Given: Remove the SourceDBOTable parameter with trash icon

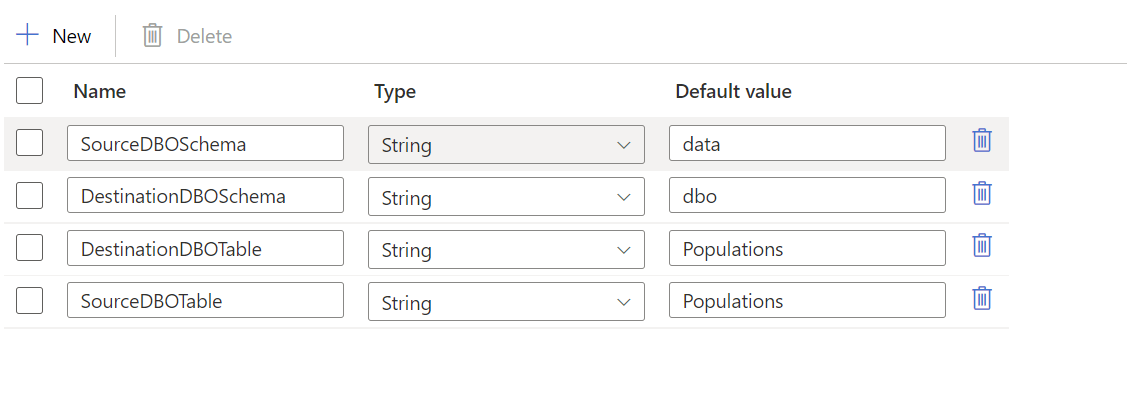Looking at the screenshot, I should (x=982, y=298).
